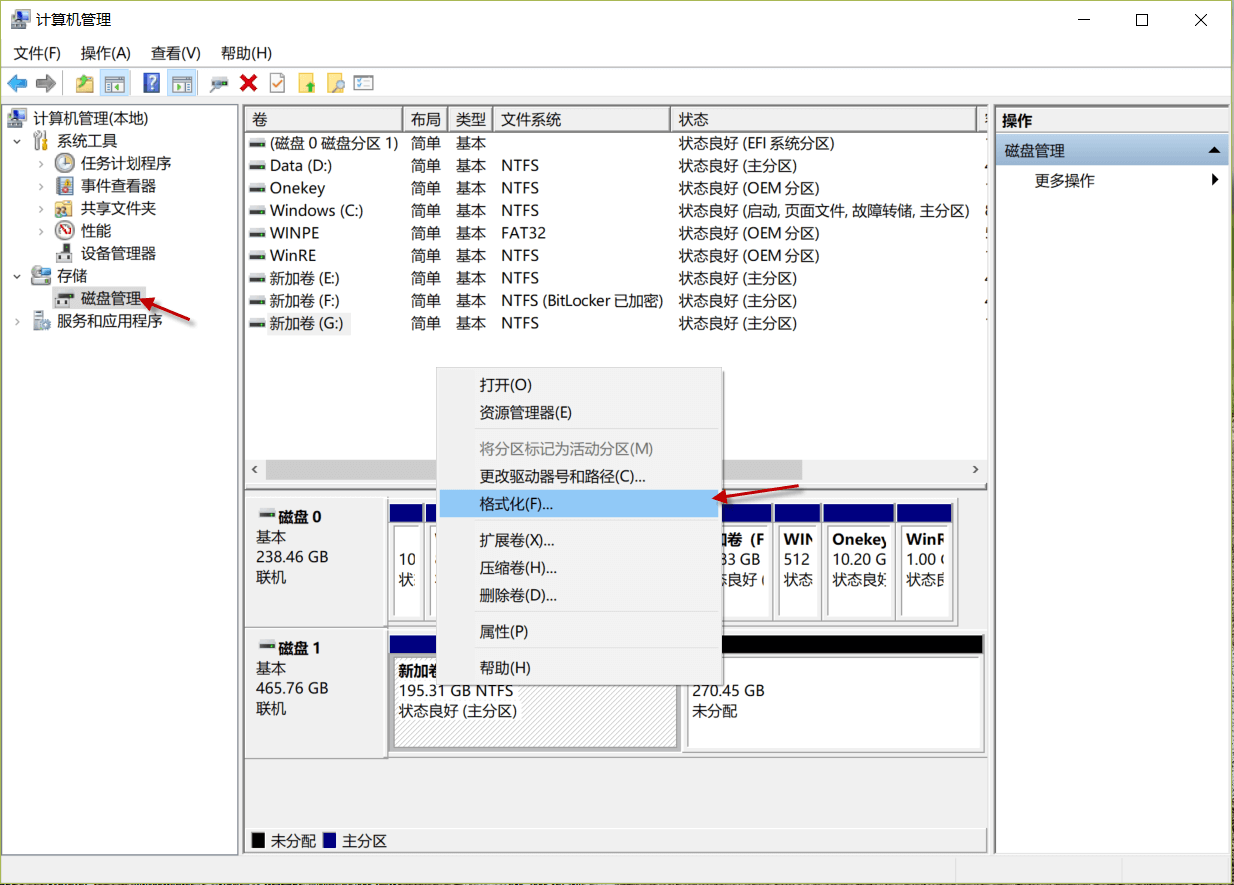This screenshot has height=885, width=1234.
Task: Open the 查看(V) menu
Action: pos(176,53)
